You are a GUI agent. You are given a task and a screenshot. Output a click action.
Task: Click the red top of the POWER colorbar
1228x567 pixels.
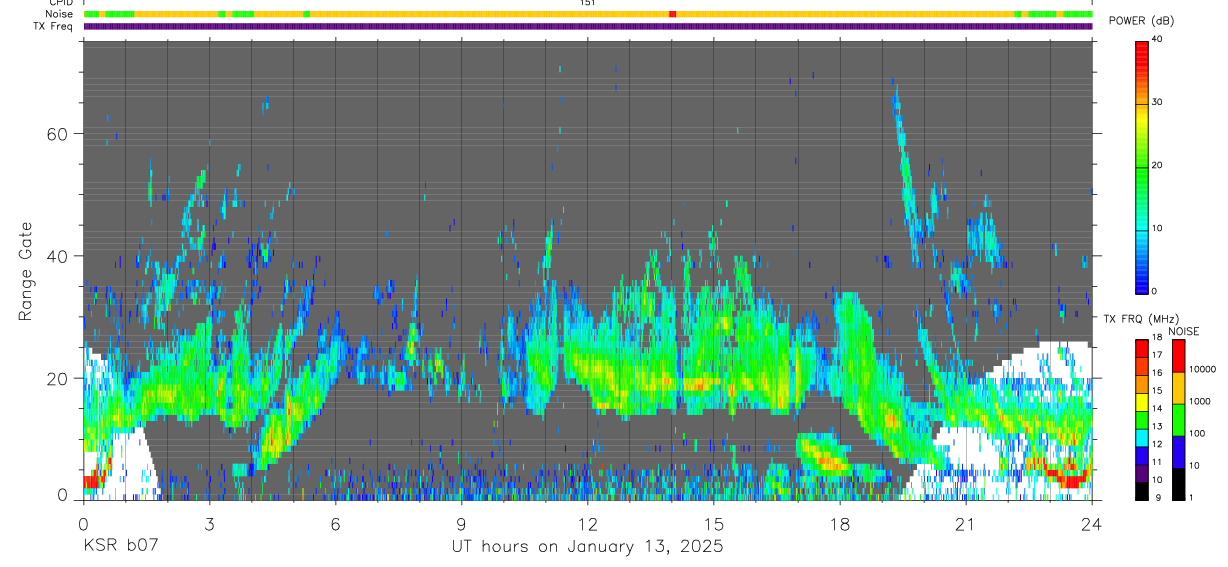click(1143, 50)
